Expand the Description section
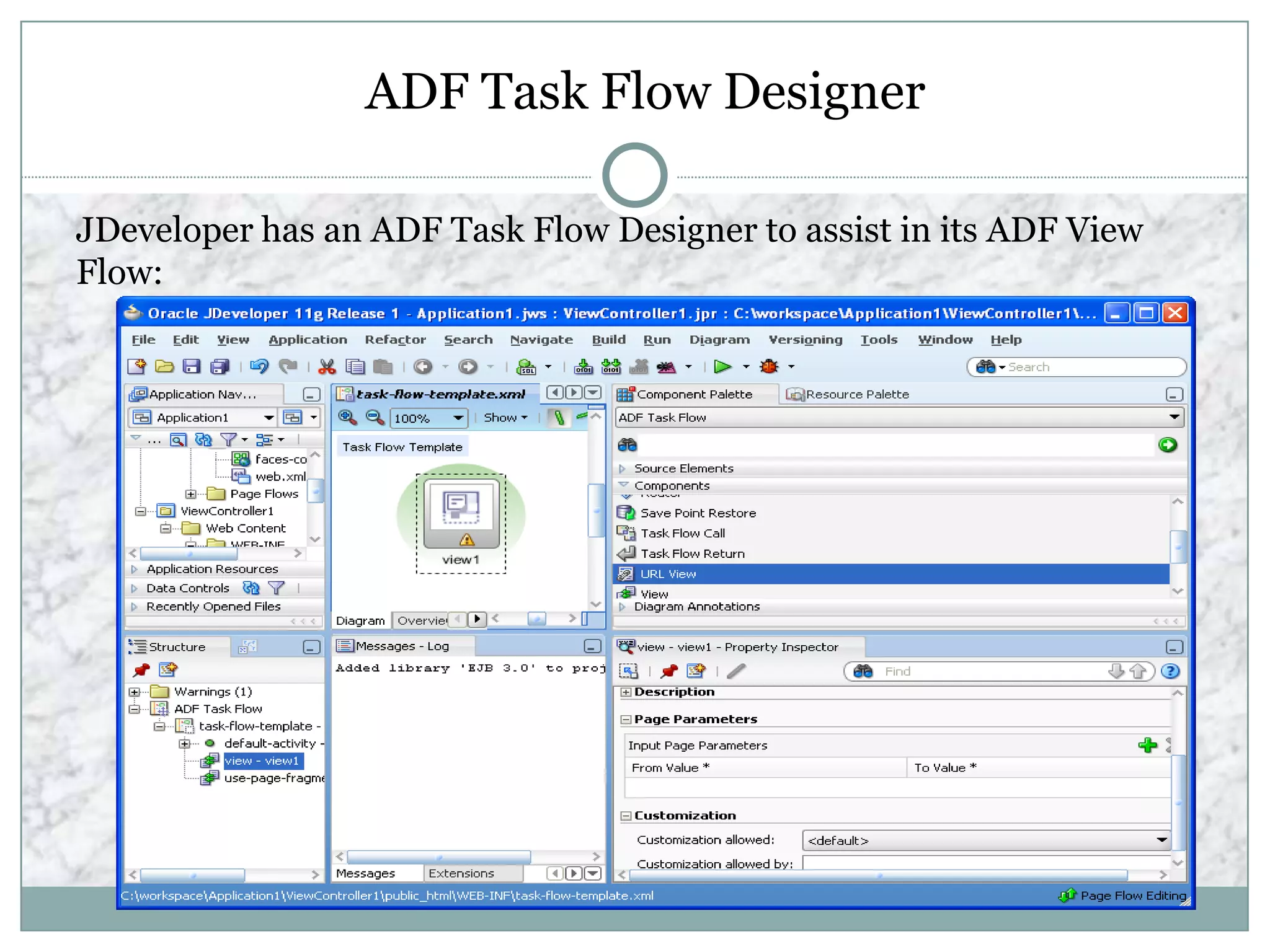 coord(626,692)
